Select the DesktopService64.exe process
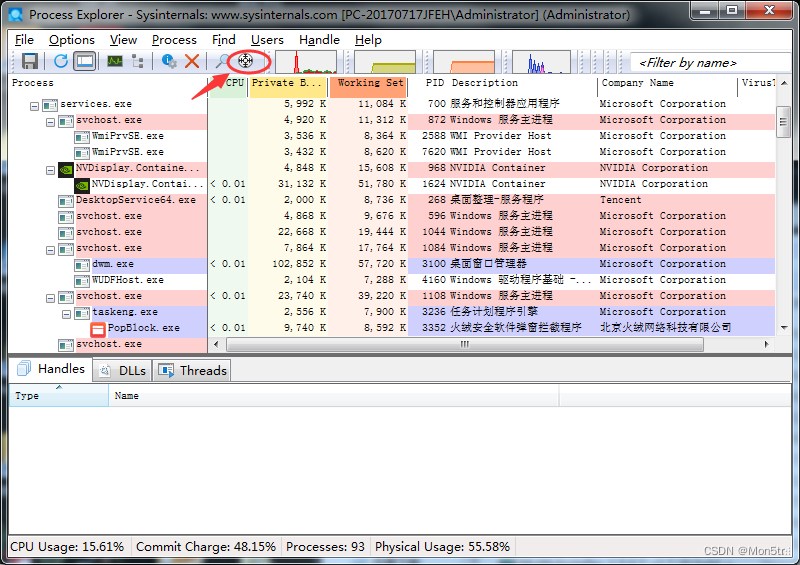Screen dimensions: 800x565 tap(391, 200)
